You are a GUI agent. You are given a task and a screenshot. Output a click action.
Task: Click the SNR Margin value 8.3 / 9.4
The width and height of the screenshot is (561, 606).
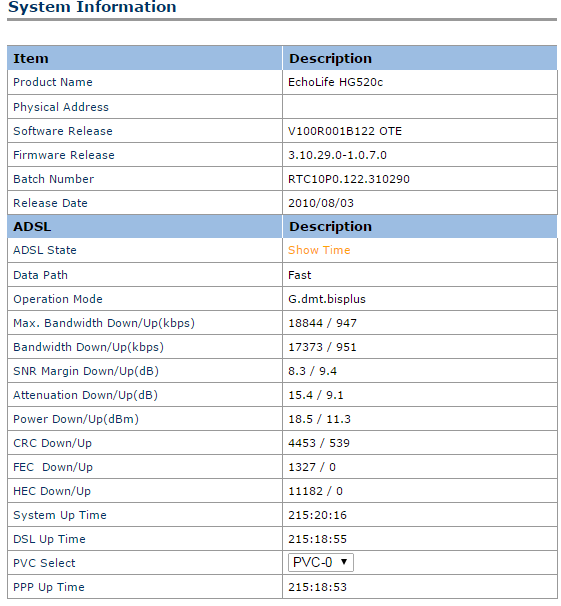pyautogui.click(x=312, y=371)
